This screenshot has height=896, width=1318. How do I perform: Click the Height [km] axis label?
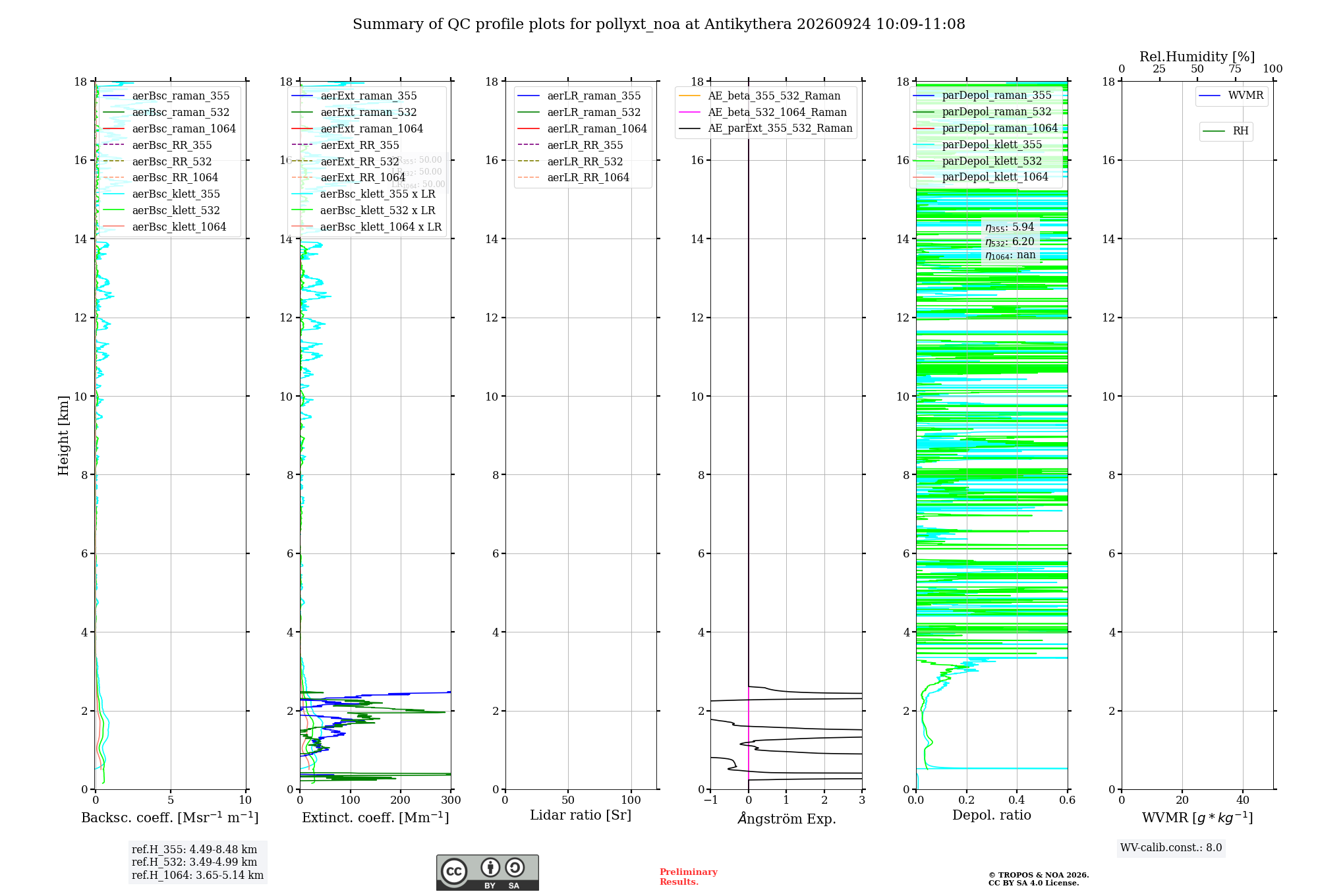coord(63,435)
